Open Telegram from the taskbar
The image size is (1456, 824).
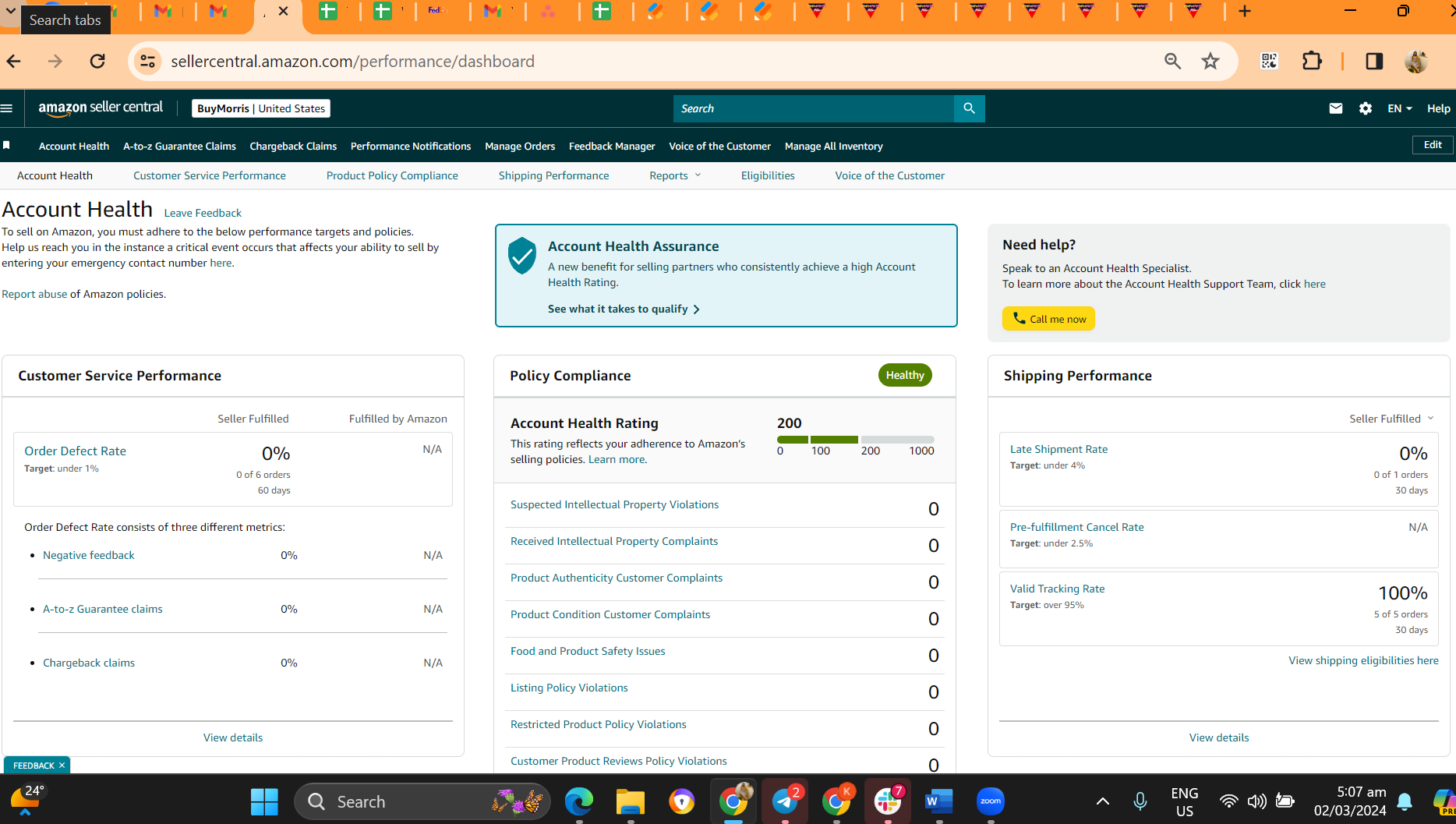(785, 801)
